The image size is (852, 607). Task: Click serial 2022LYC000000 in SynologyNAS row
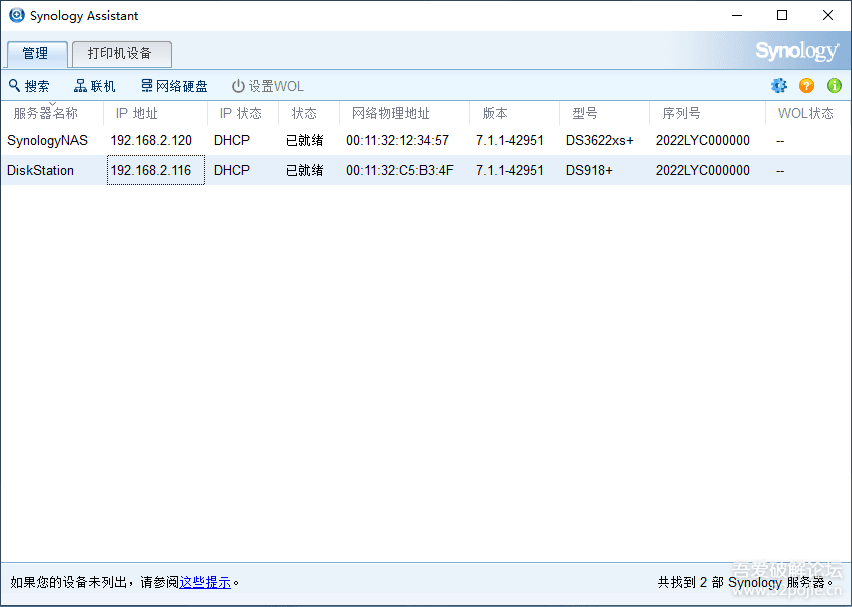pos(703,141)
